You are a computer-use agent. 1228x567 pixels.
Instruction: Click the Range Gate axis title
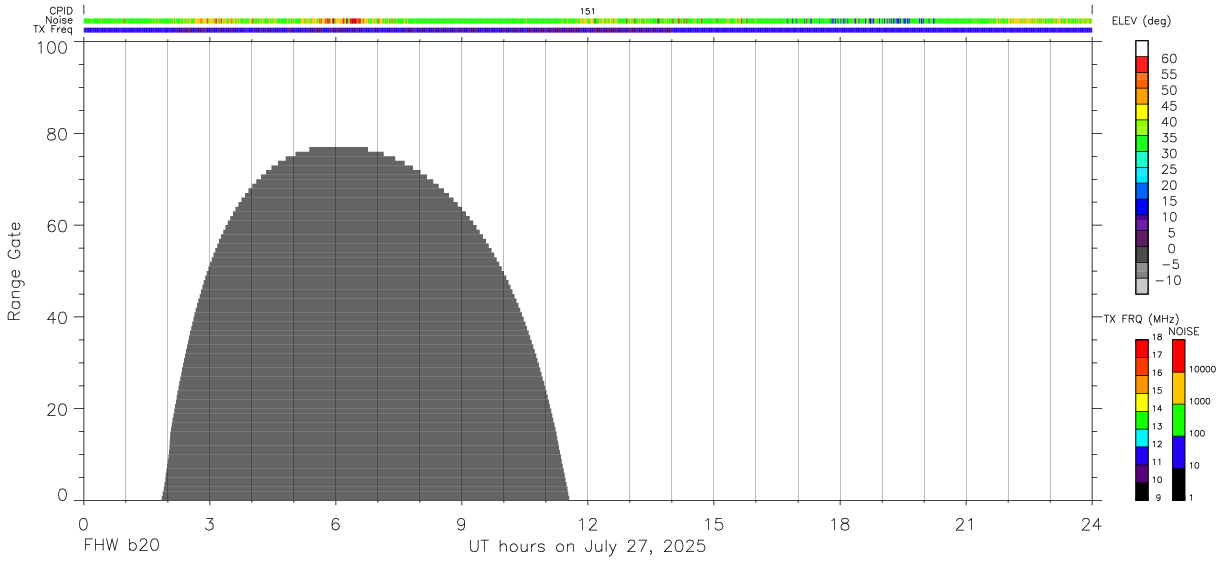point(15,271)
